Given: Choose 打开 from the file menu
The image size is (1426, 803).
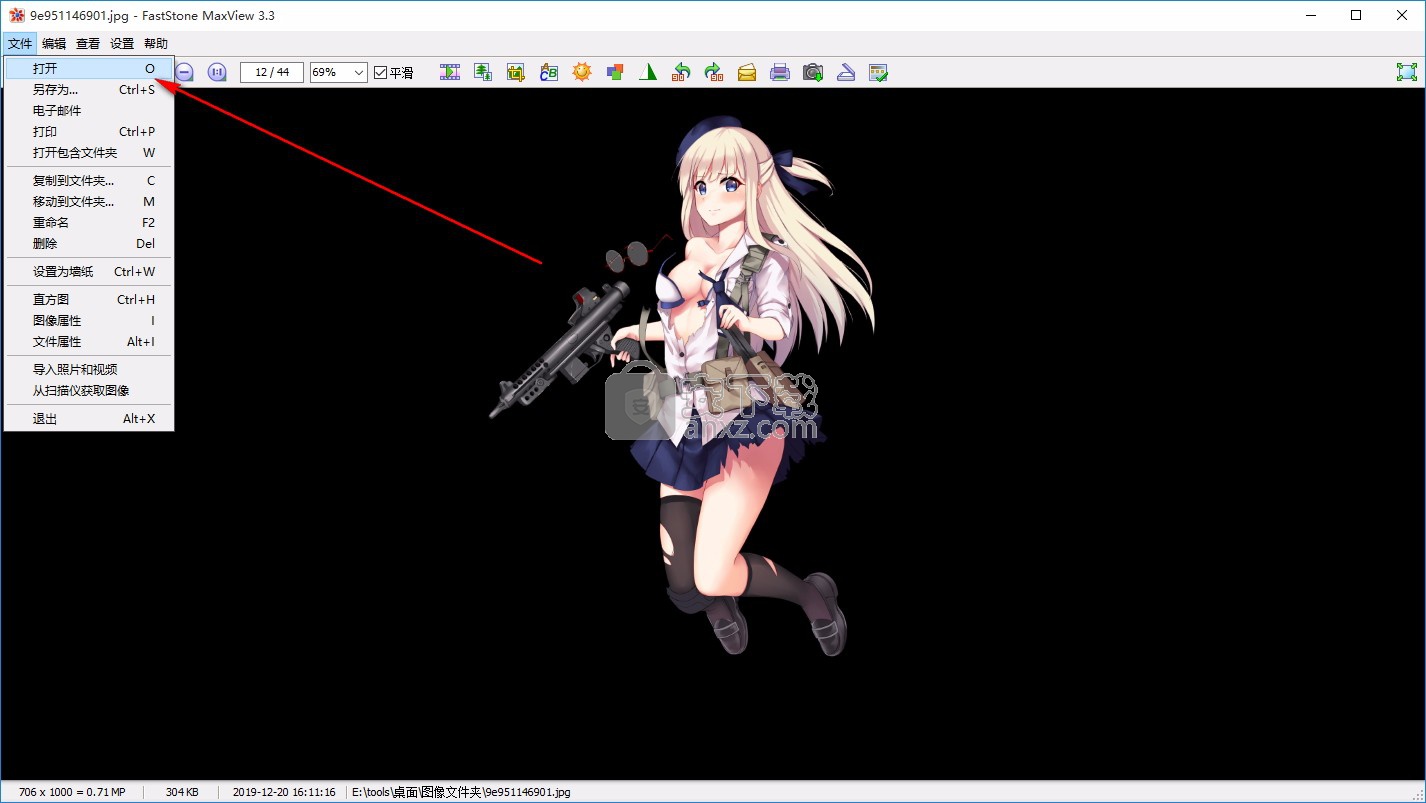Looking at the screenshot, I should [x=89, y=69].
